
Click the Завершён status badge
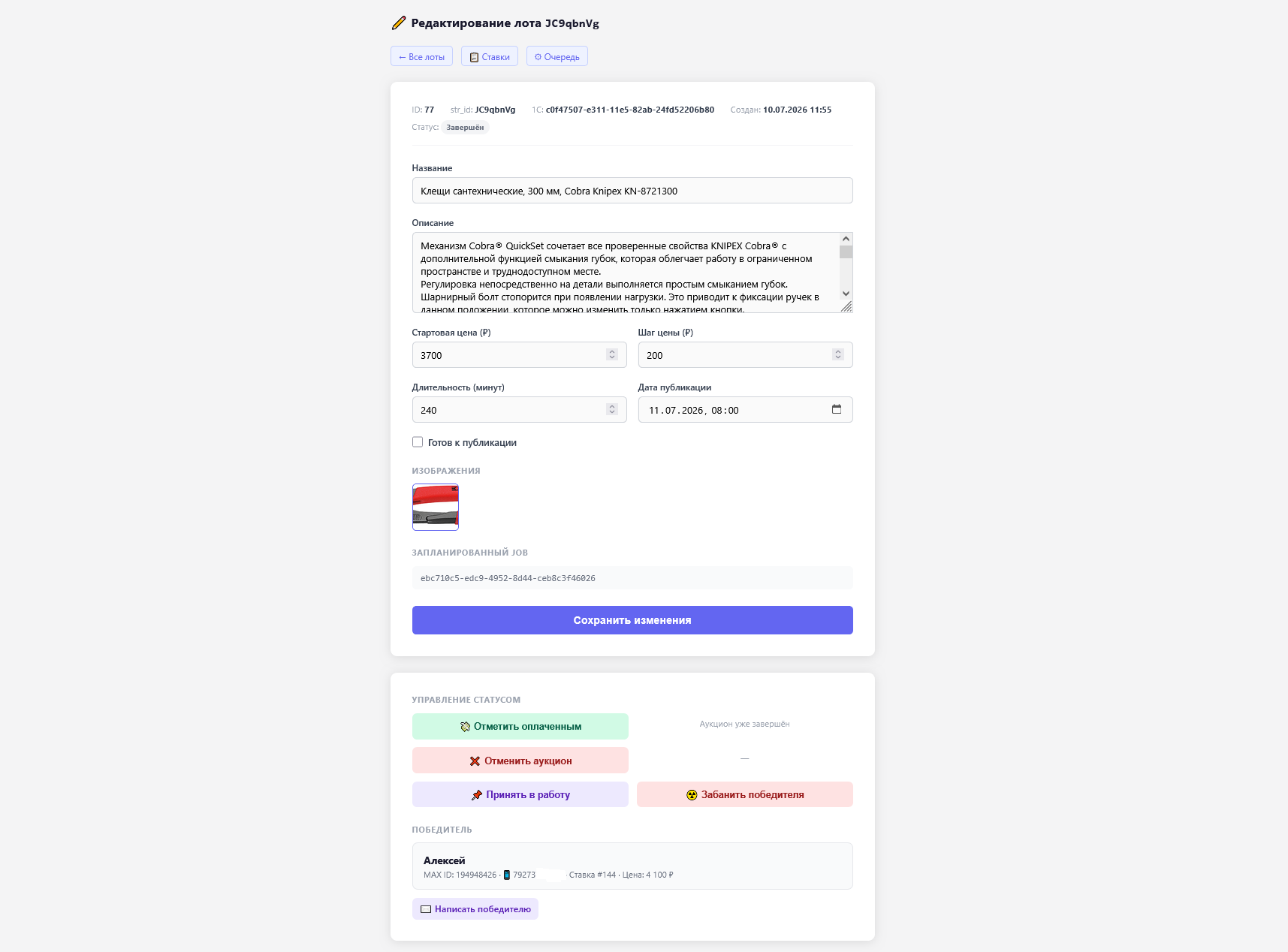tap(465, 128)
